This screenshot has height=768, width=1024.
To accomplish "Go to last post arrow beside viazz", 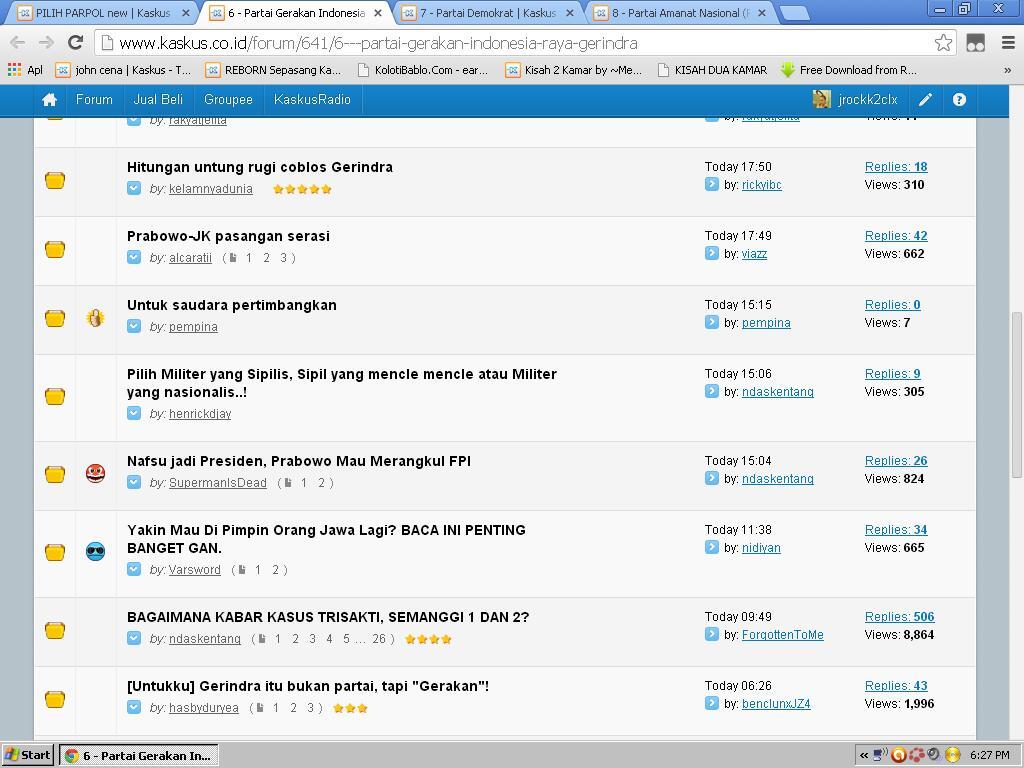I will (x=712, y=253).
